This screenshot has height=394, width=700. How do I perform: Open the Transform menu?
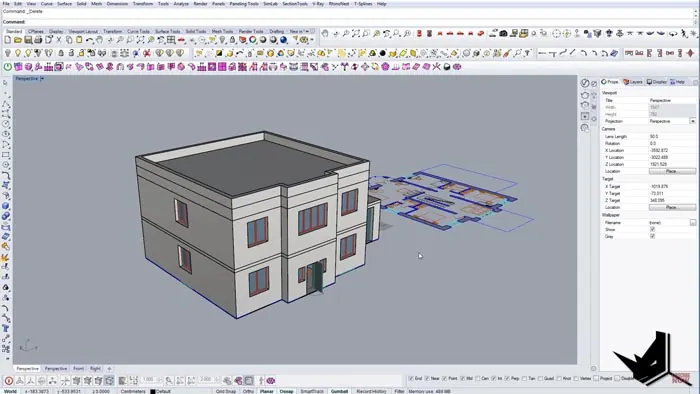pyautogui.click(x=142, y=4)
